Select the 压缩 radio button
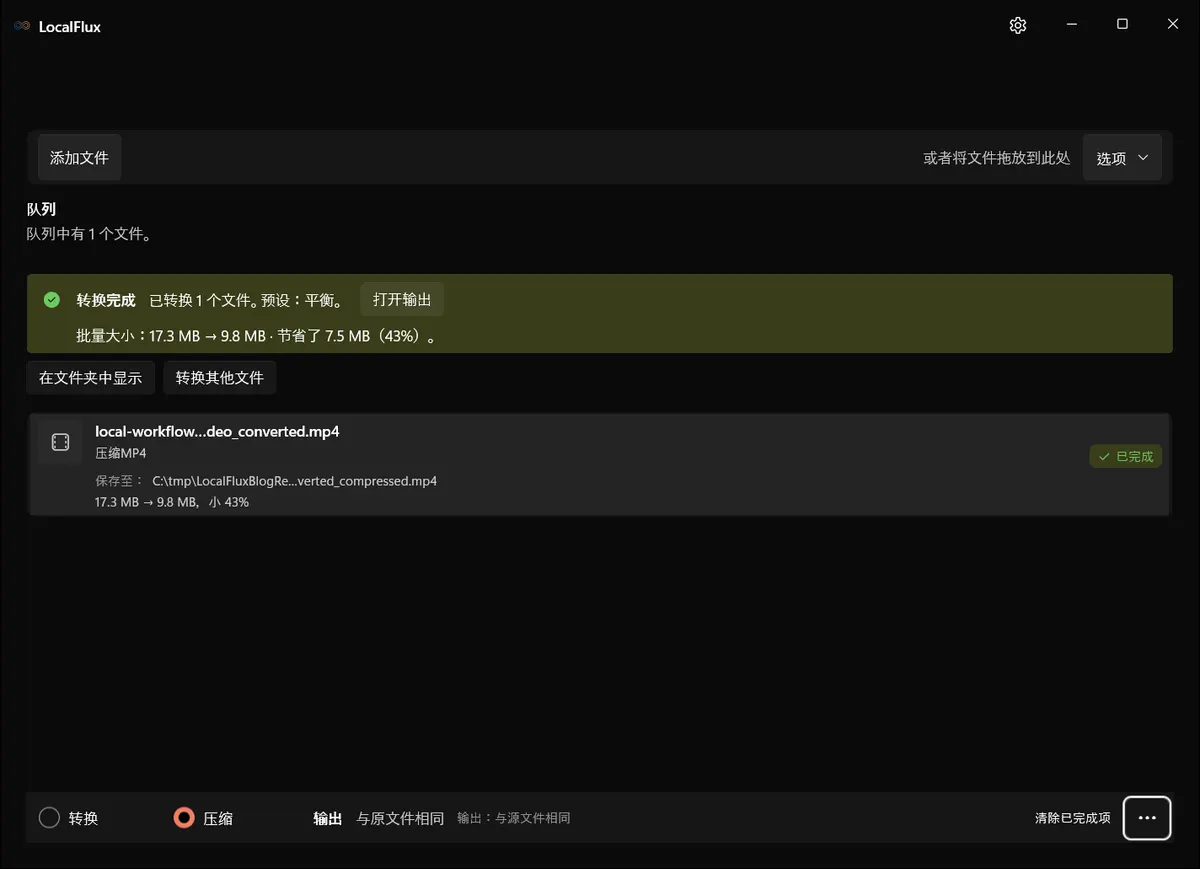The height and width of the screenshot is (869, 1200). coord(184,818)
